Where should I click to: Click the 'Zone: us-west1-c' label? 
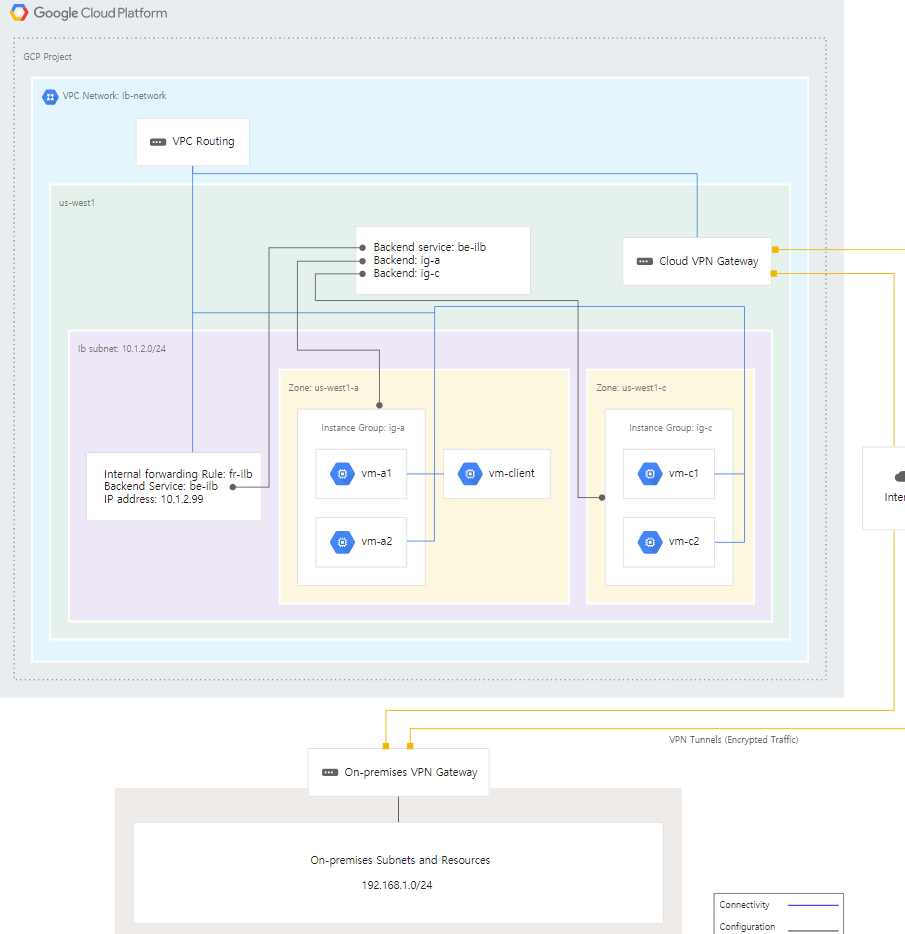[x=631, y=388]
